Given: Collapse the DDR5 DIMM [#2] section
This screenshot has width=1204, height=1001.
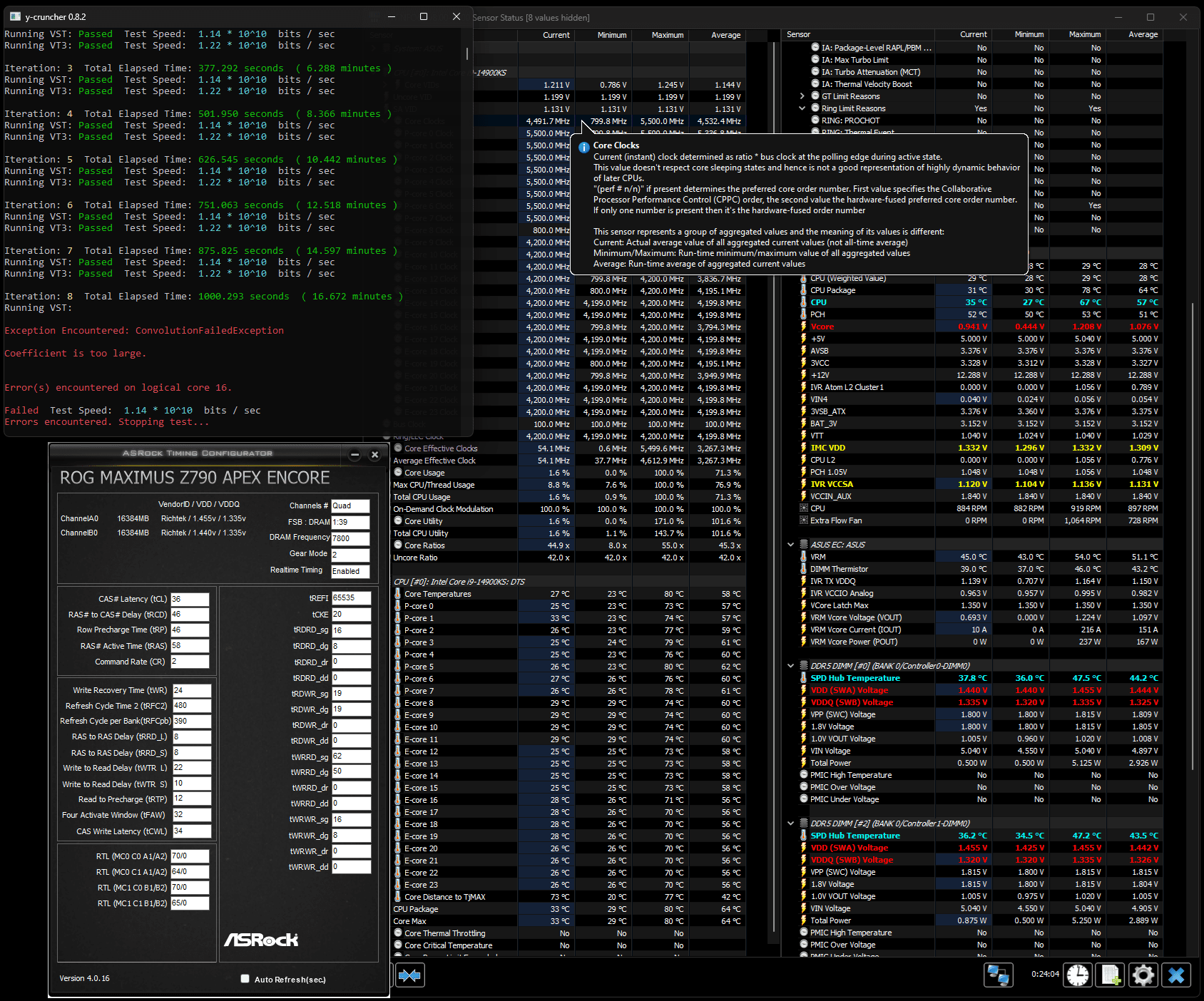Looking at the screenshot, I should tap(790, 823).
